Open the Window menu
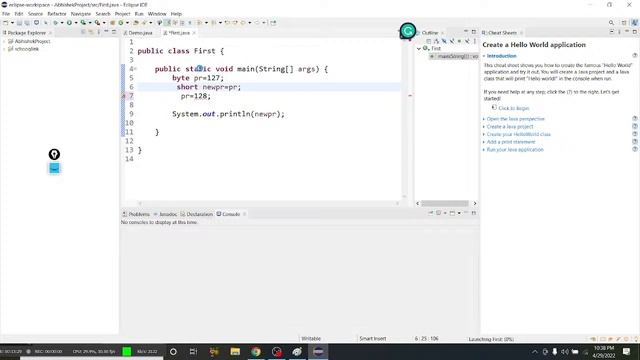Screen dimensions: 640x360 coord(157,14)
